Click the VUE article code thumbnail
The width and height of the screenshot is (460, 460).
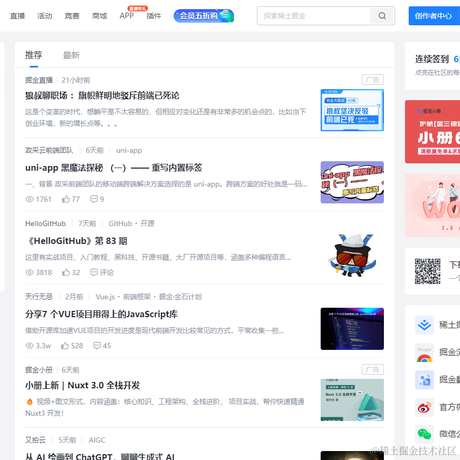[352, 329]
